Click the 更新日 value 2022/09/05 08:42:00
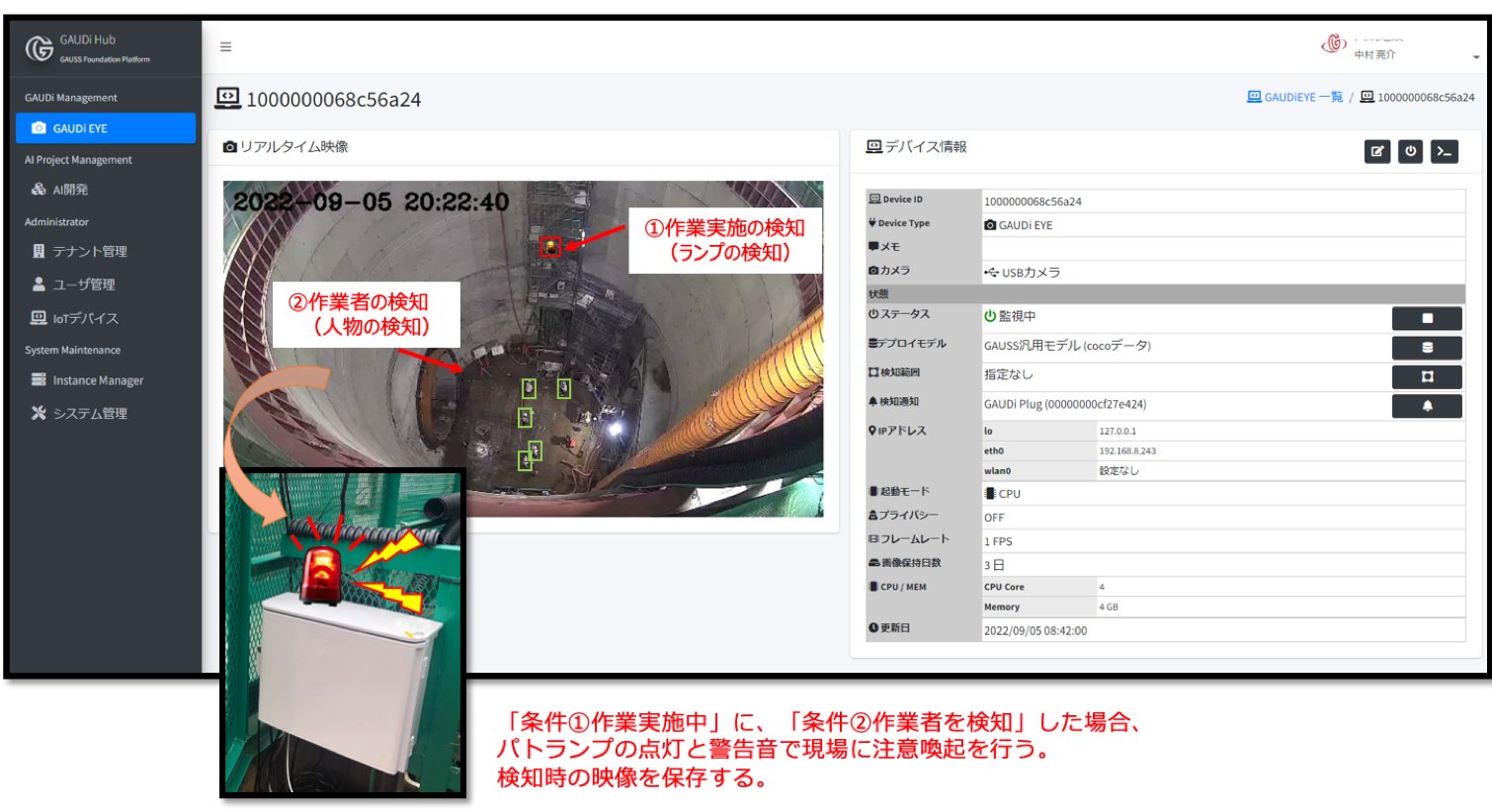This screenshot has width=1492, height=812. click(x=1036, y=630)
